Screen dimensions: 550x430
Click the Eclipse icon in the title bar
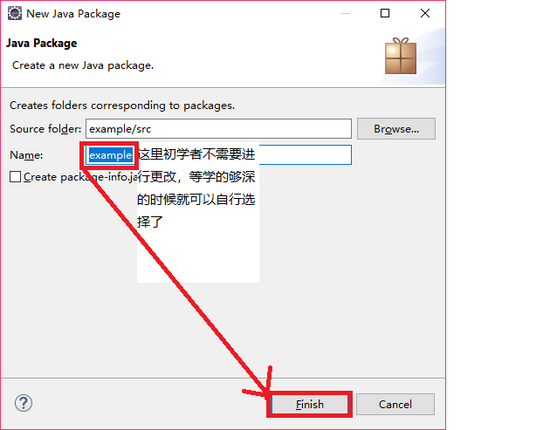14,13
